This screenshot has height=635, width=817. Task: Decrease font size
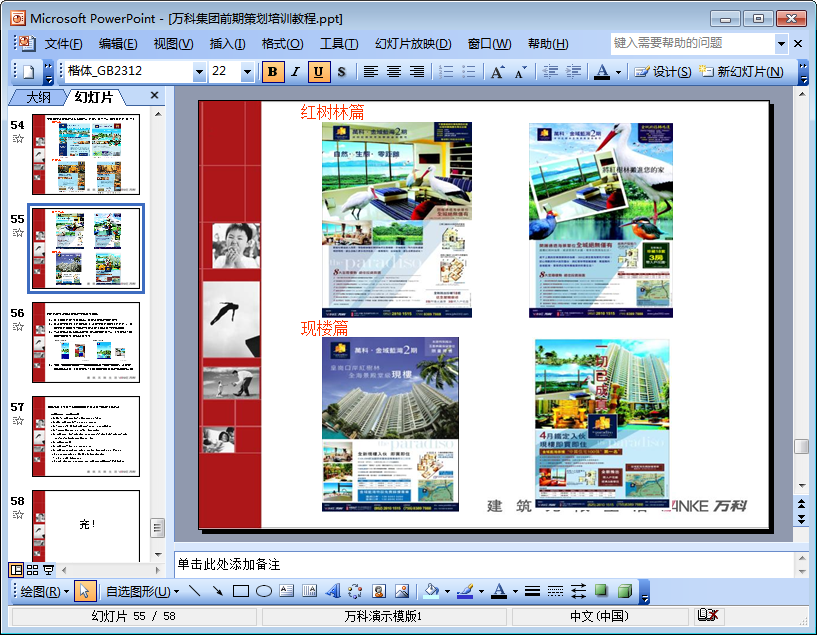coord(521,71)
